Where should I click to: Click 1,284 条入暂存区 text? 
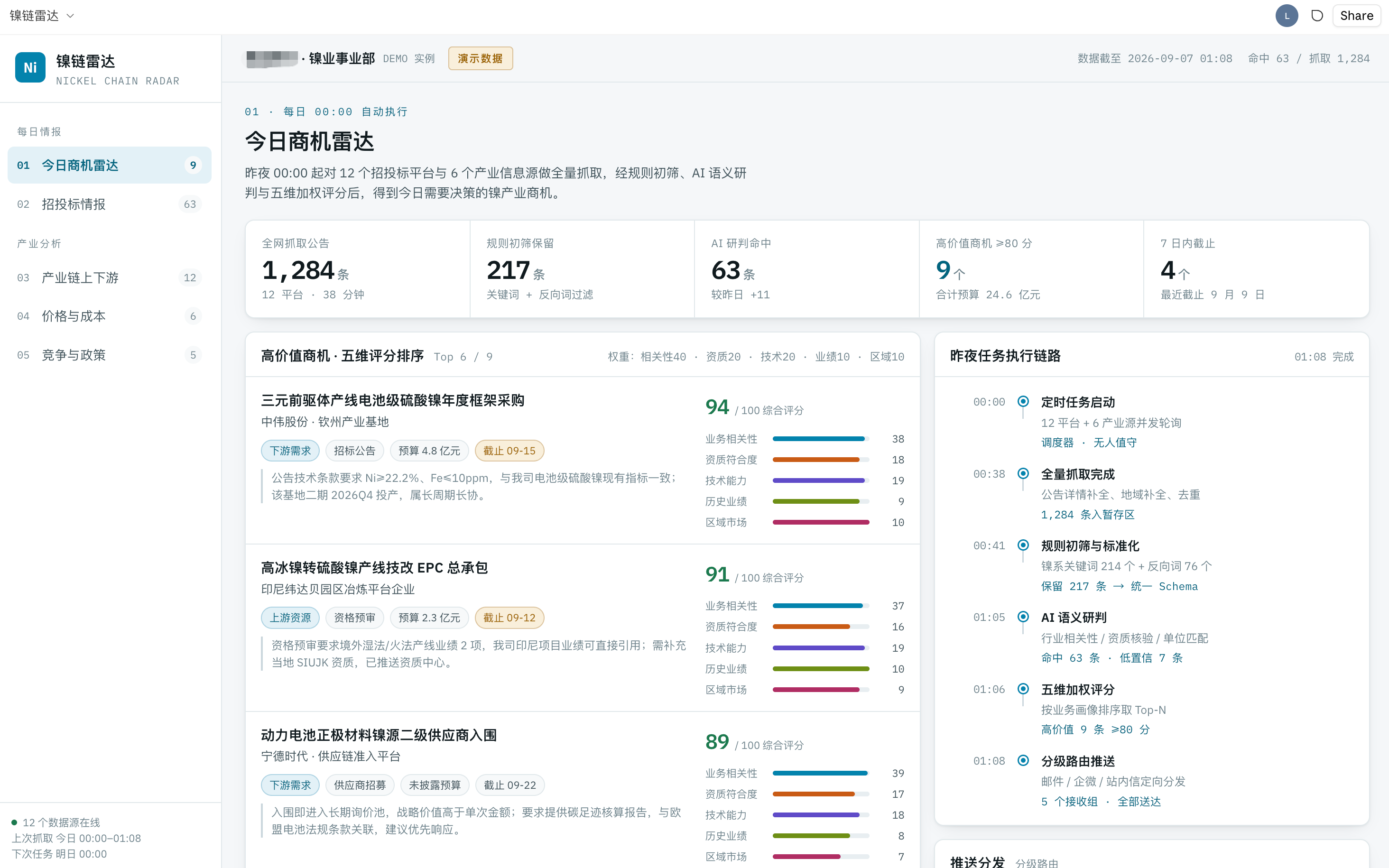(x=1088, y=515)
